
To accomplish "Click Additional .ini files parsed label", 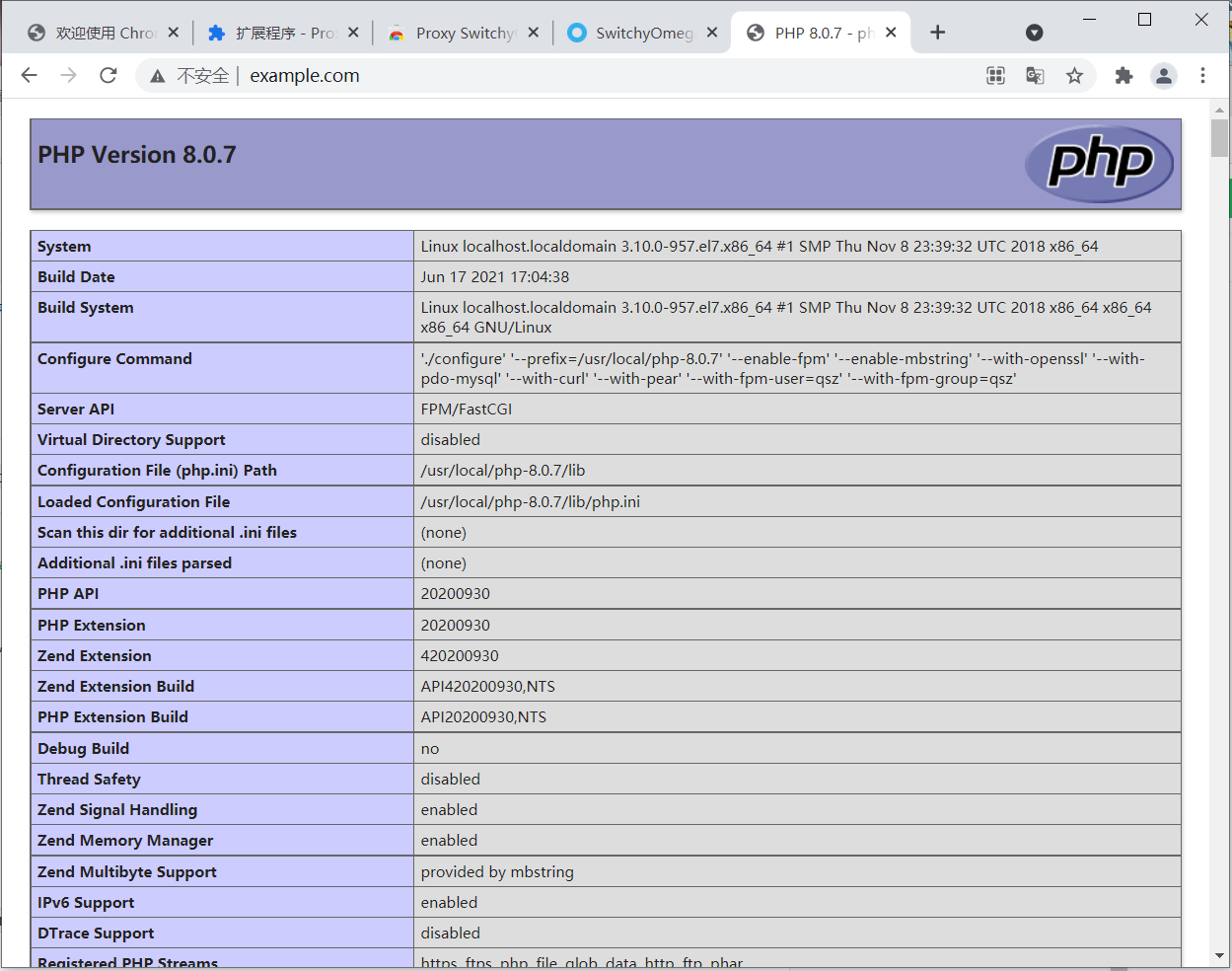I will click(x=134, y=563).
